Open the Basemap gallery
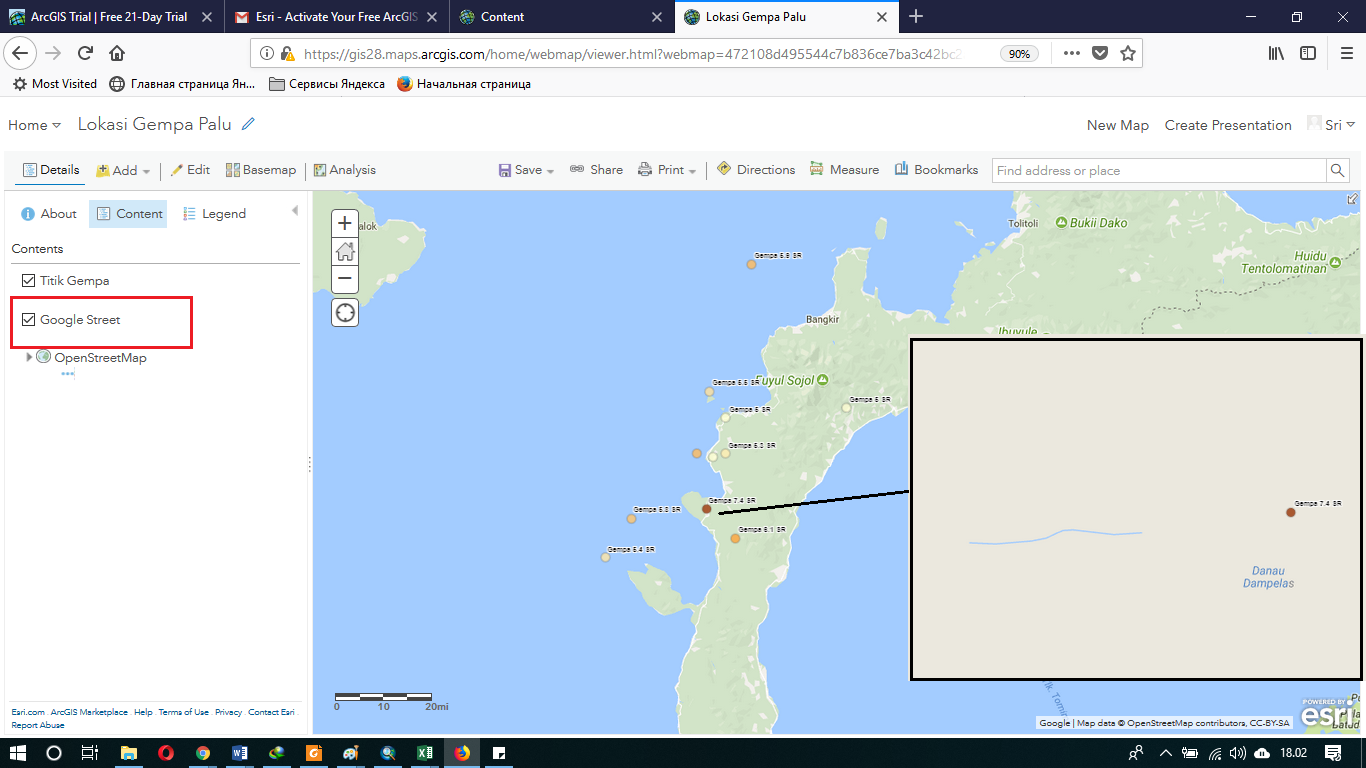The image size is (1366, 768). (261, 170)
